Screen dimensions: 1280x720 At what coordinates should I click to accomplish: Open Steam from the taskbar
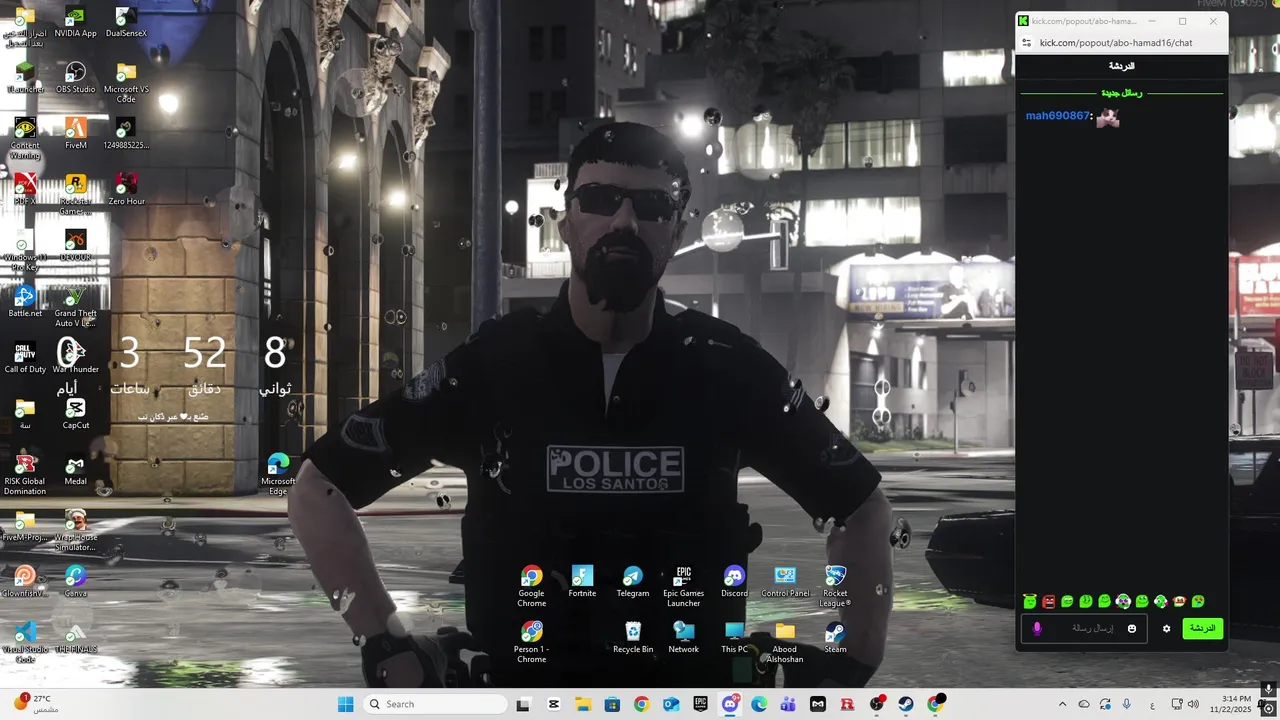point(906,704)
